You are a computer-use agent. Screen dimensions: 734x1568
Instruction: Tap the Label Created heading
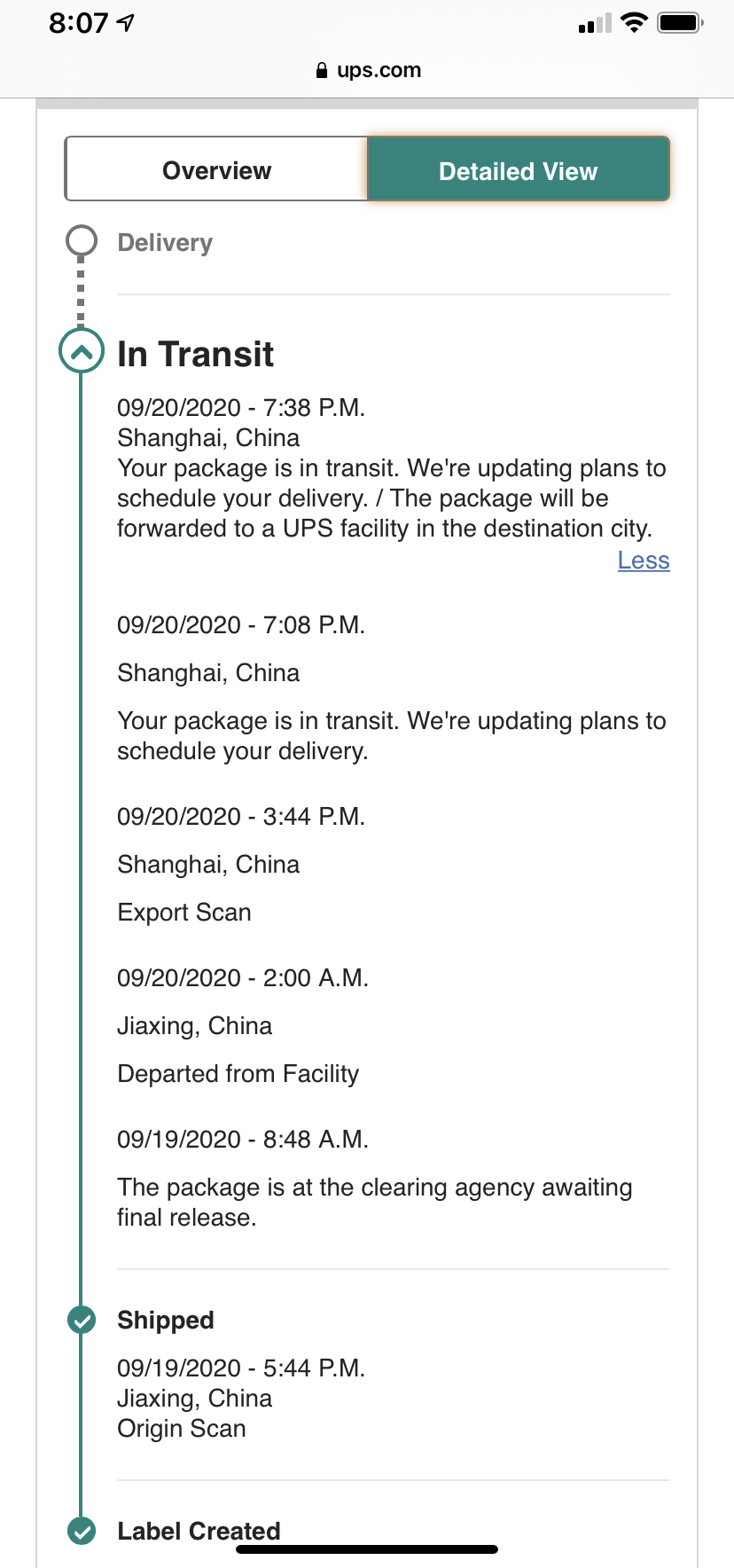[199, 1531]
